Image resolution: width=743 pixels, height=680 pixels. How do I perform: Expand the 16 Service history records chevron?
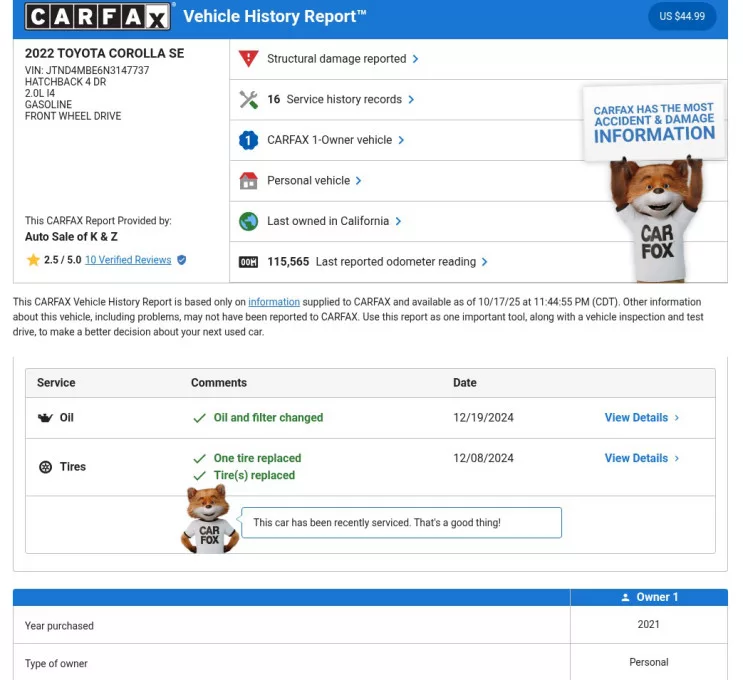tap(411, 100)
